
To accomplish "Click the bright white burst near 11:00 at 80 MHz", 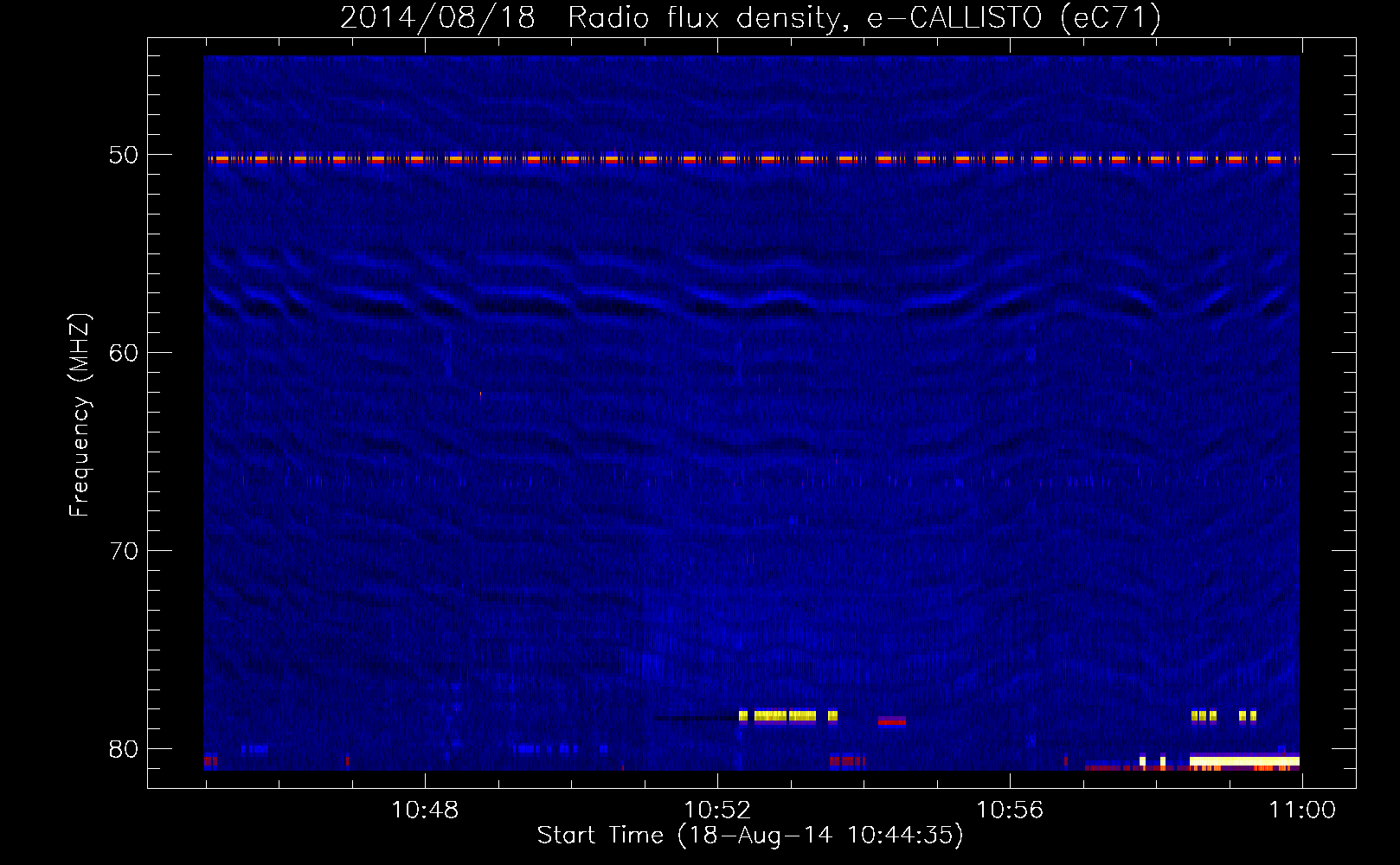I will tap(1244, 761).
